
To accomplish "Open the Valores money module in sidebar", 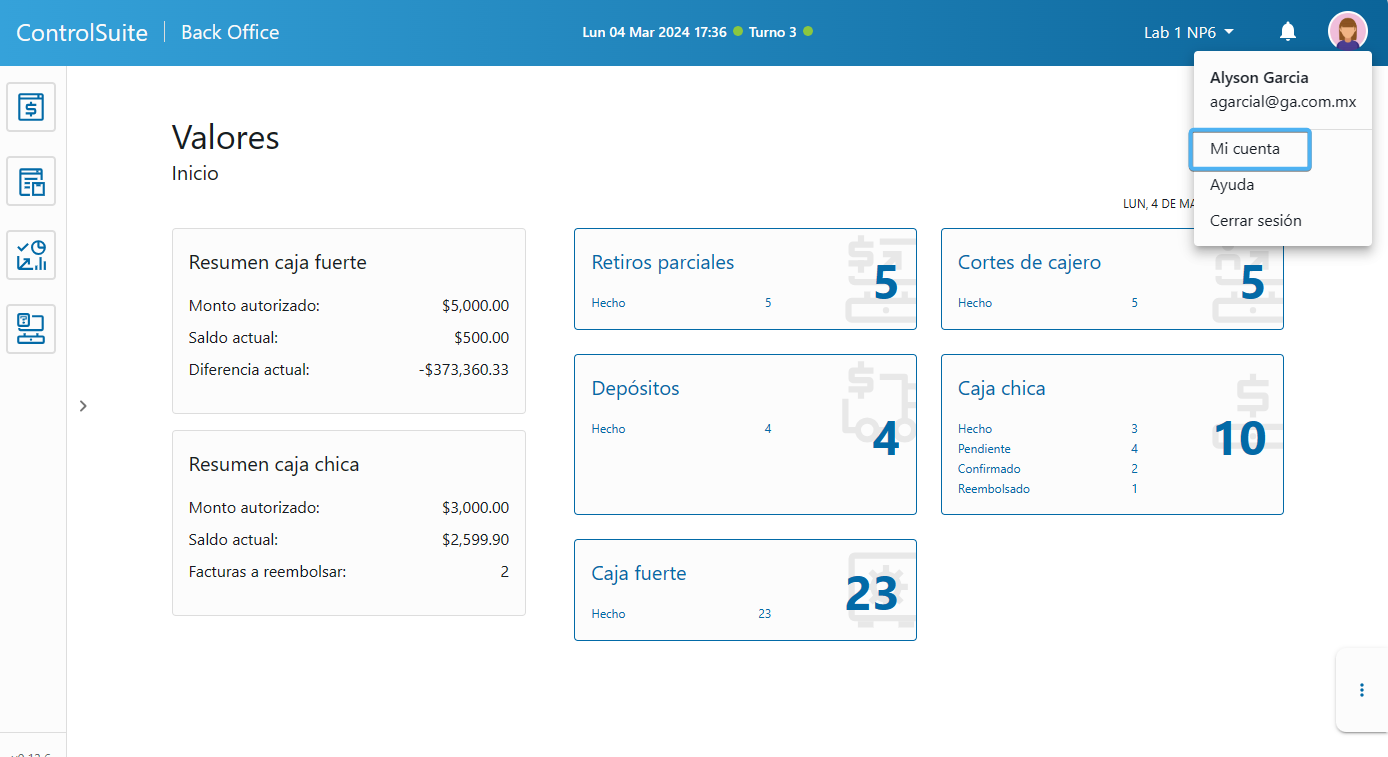I will pyautogui.click(x=31, y=107).
